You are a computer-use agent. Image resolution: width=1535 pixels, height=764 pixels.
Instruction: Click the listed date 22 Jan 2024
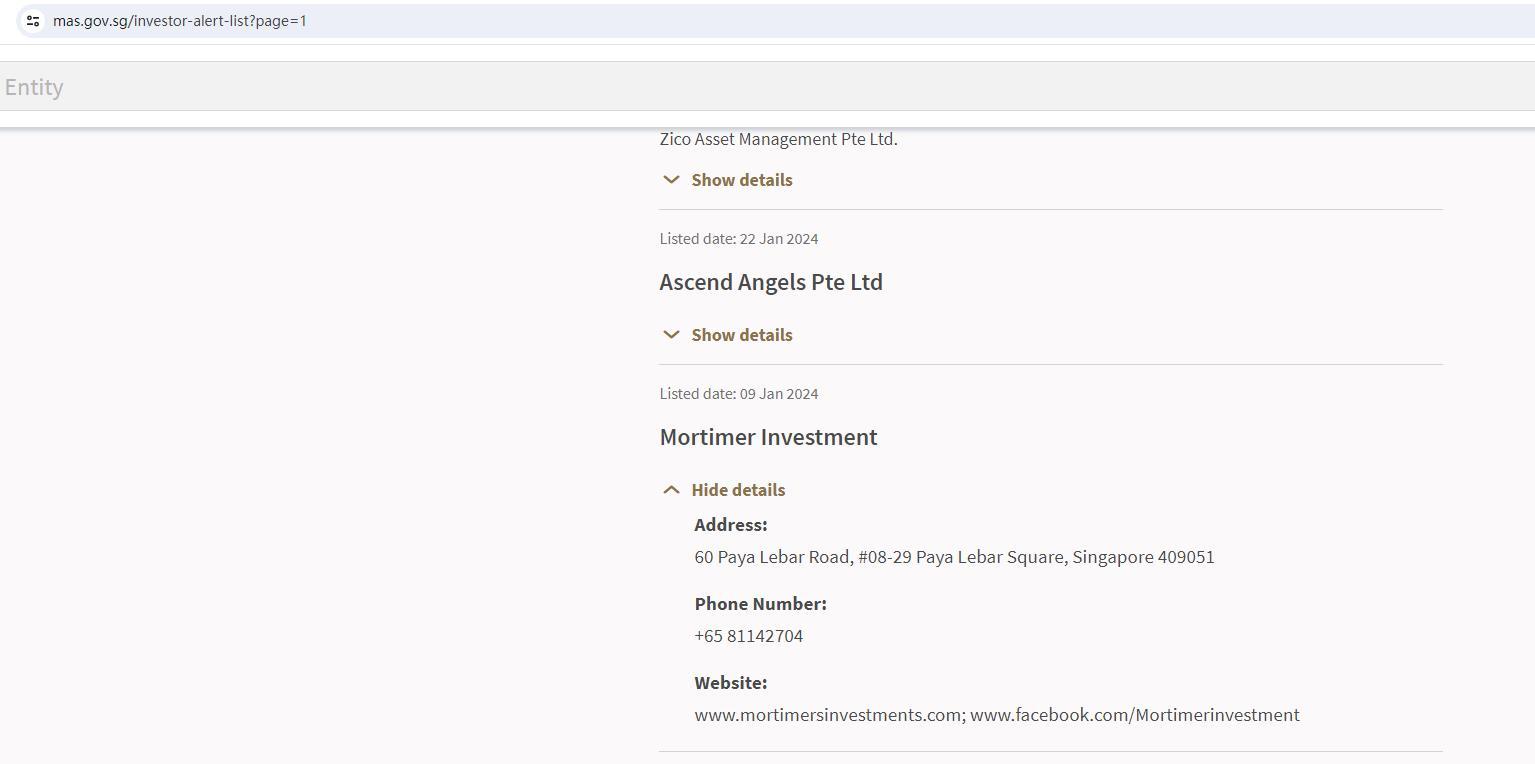pos(738,239)
